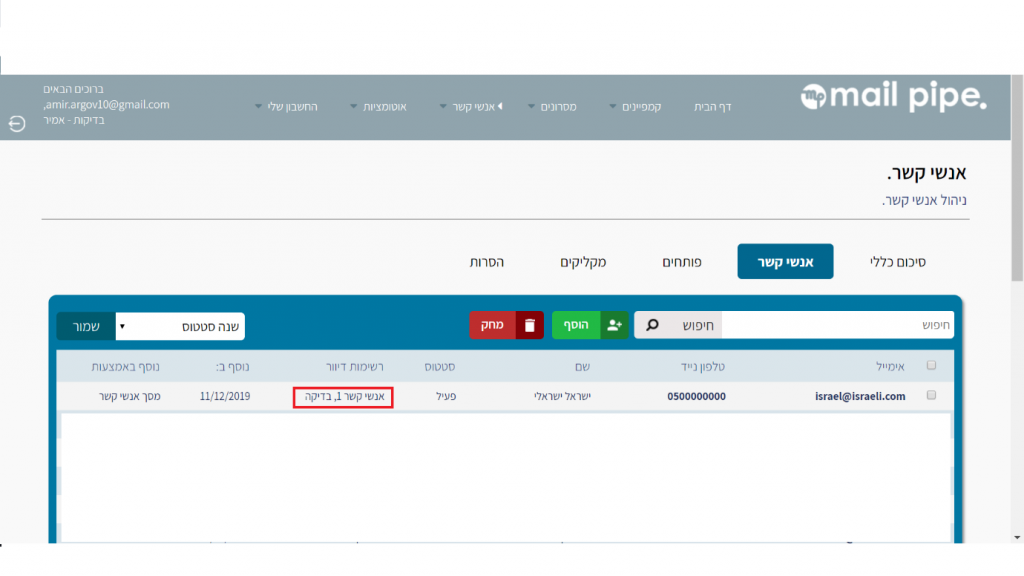Image resolution: width=1024 pixels, height=576 pixels.
Task: Click the magnifying glass search icon
Action: [x=652, y=326]
